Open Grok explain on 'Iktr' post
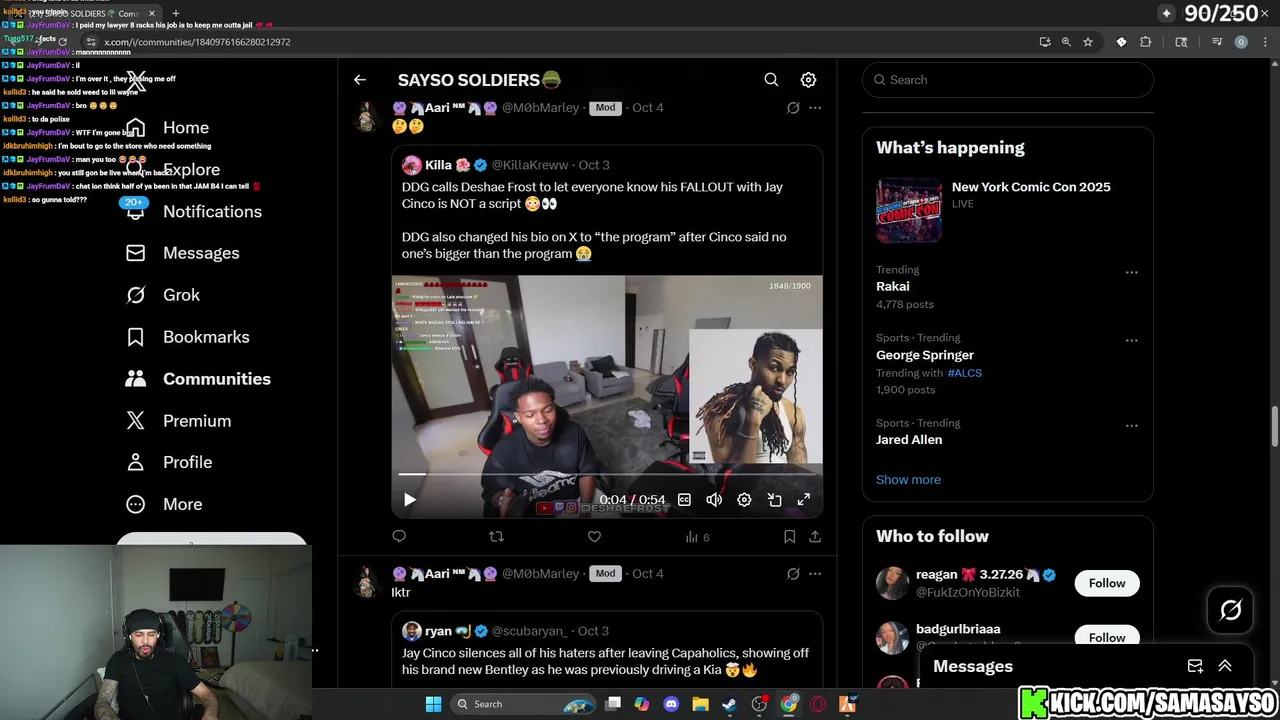Screen dimensions: 1280x720 coord(793,574)
